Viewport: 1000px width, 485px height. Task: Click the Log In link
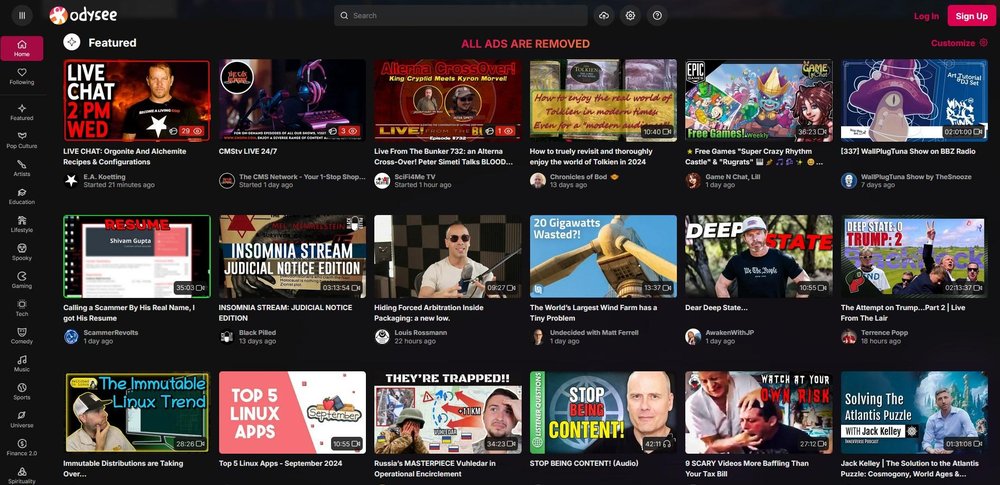click(x=926, y=16)
